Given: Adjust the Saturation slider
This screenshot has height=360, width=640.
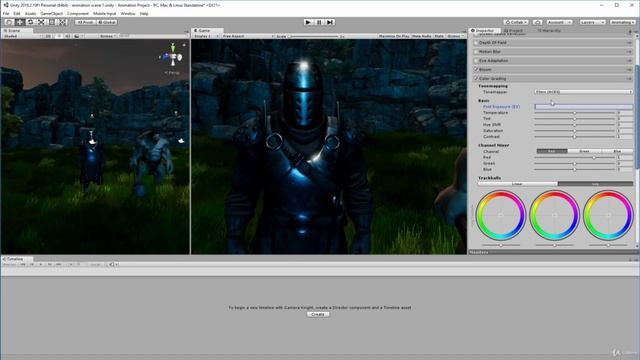Looking at the screenshot, I should click(574, 131).
